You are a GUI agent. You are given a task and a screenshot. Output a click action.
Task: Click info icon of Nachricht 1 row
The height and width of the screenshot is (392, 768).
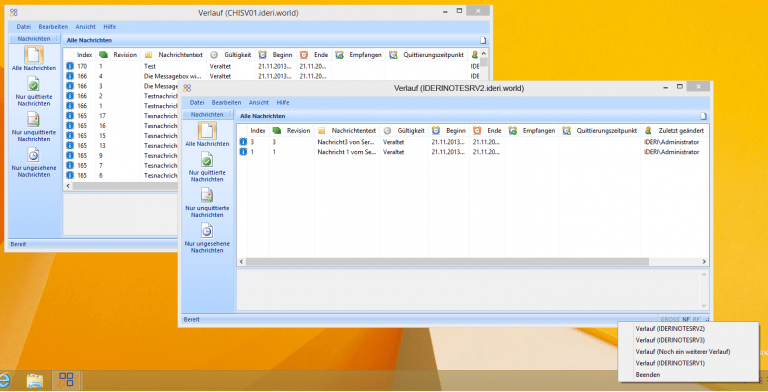(243, 152)
